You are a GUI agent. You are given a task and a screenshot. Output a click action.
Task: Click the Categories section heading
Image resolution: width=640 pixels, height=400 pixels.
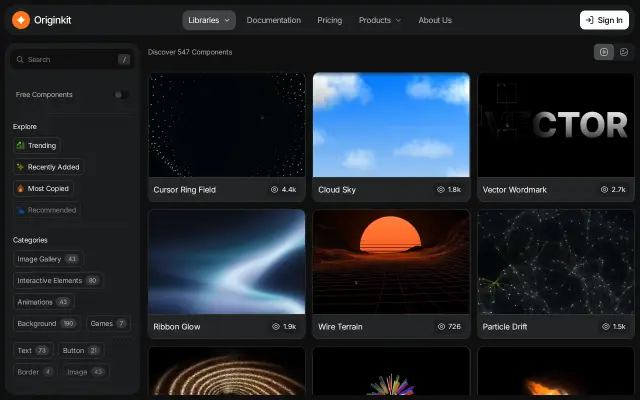coord(30,240)
